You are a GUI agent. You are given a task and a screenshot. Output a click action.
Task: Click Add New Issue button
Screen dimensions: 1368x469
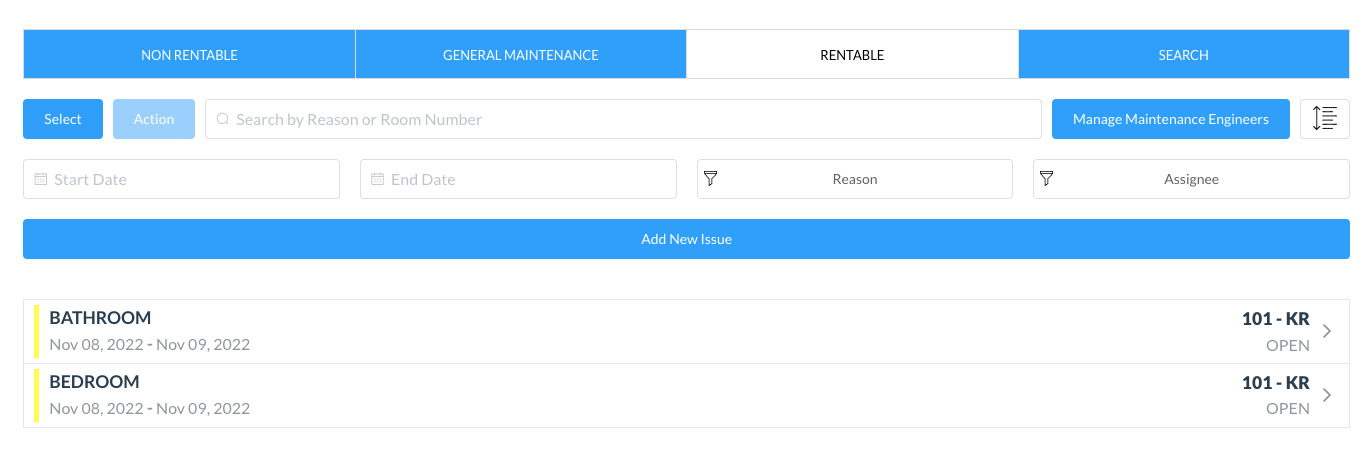(x=686, y=239)
